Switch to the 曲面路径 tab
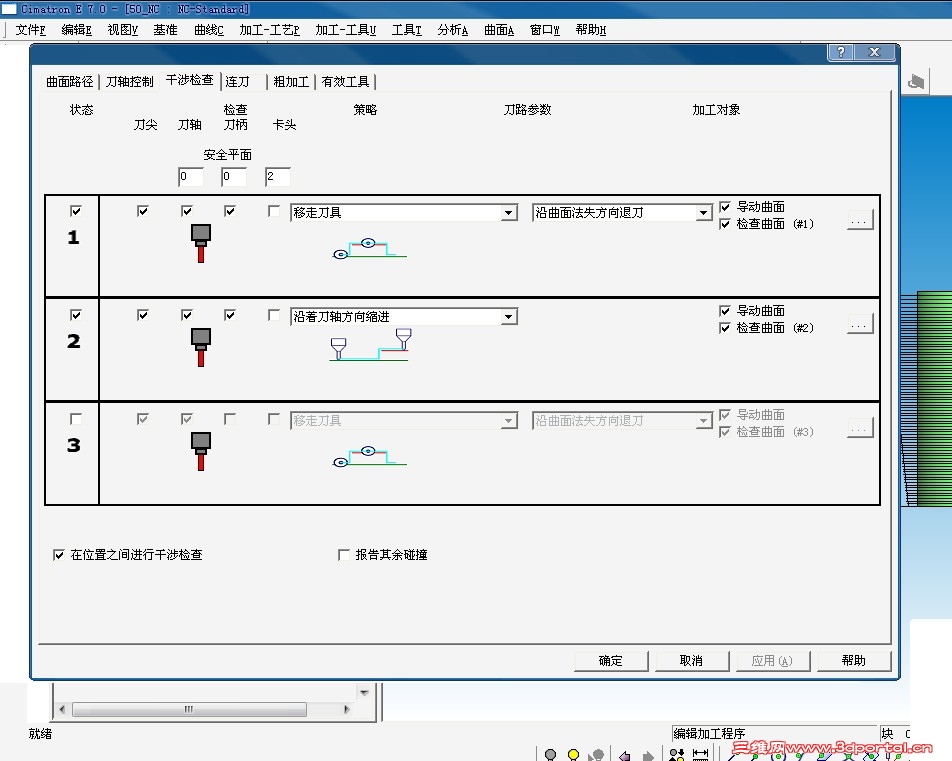This screenshot has height=761, width=952. pos(70,81)
